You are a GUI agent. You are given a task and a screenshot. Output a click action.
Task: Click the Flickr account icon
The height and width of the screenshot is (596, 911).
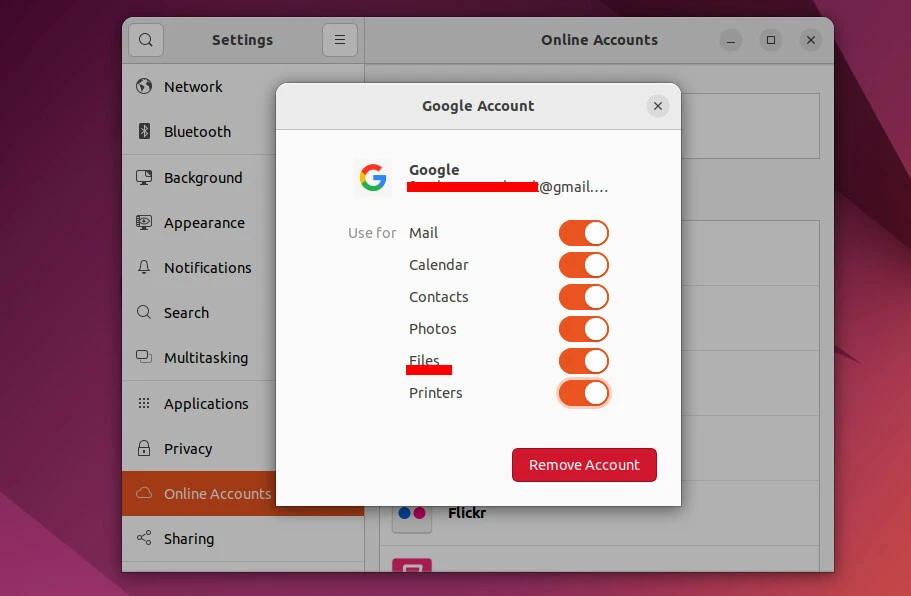(412, 513)
